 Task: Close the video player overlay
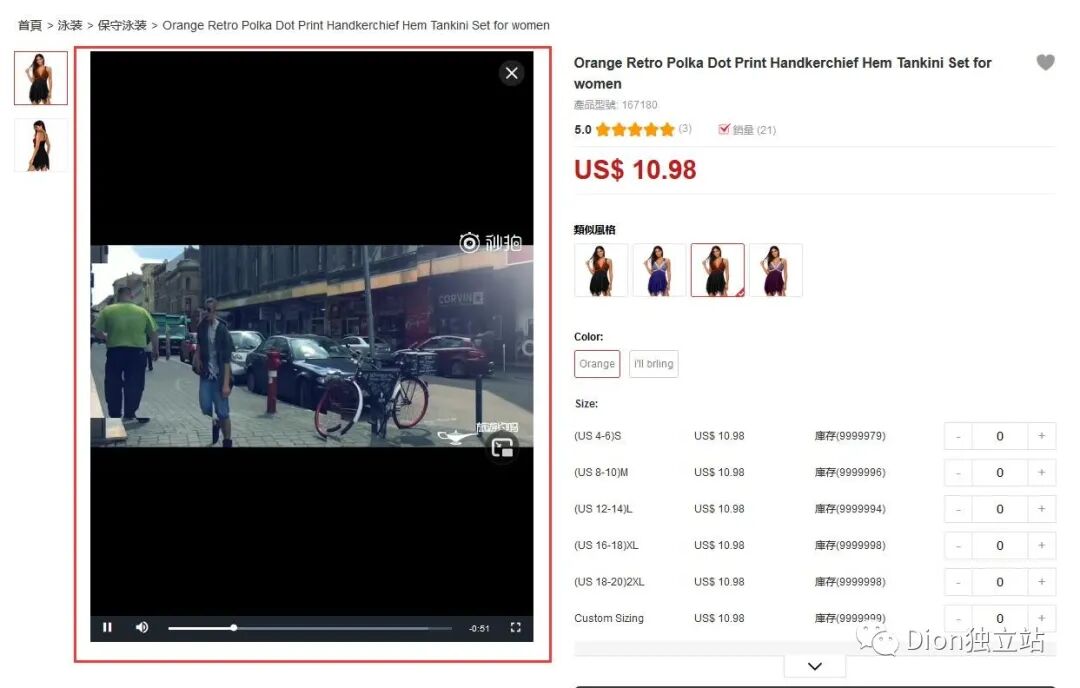[x=511, y=73]
